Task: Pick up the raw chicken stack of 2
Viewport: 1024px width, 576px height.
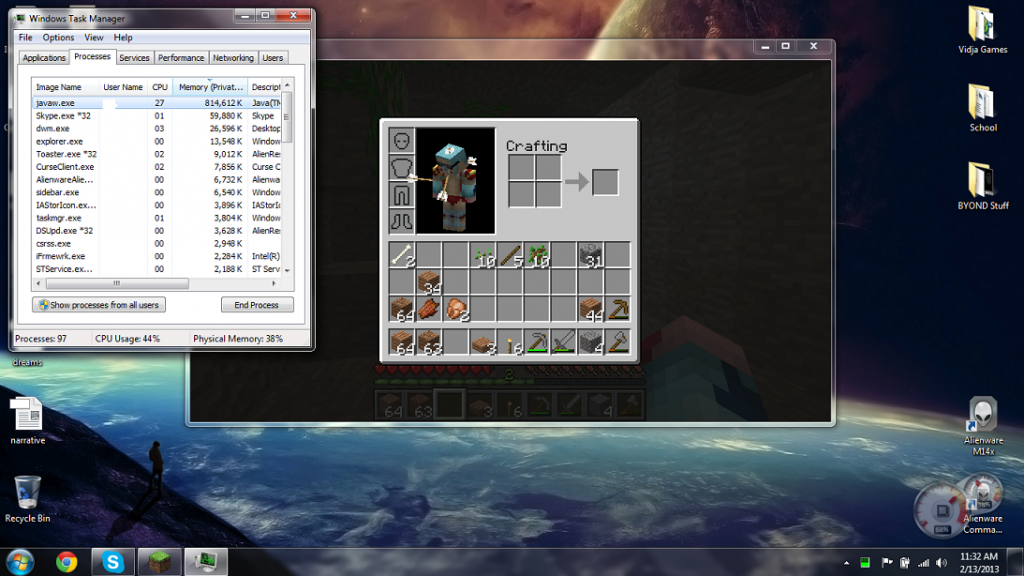Action: [x=456, y=308]
